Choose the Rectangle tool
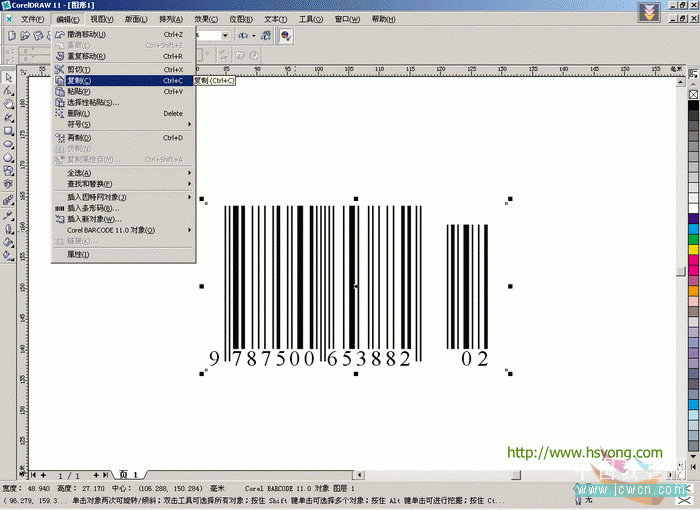This screenshot has width=700, height=510. (x=8, y=131)
